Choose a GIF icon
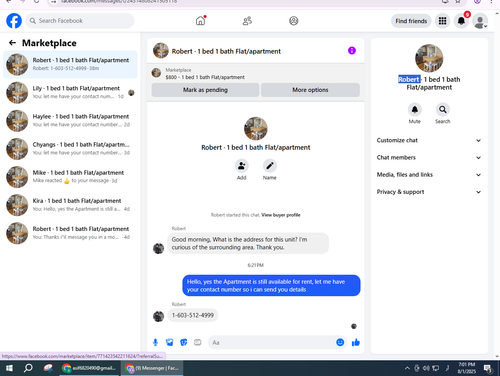This screenshot has width=500, height=376. click(x=198, y=342)
